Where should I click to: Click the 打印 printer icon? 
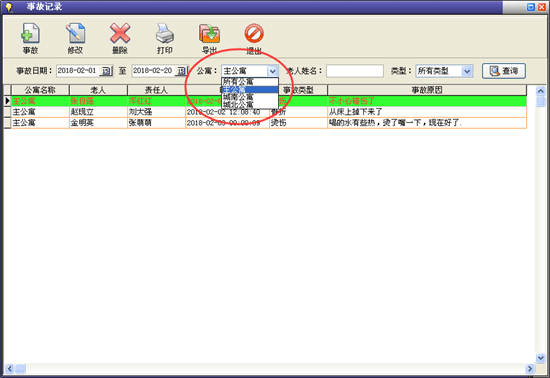(165, 34)
